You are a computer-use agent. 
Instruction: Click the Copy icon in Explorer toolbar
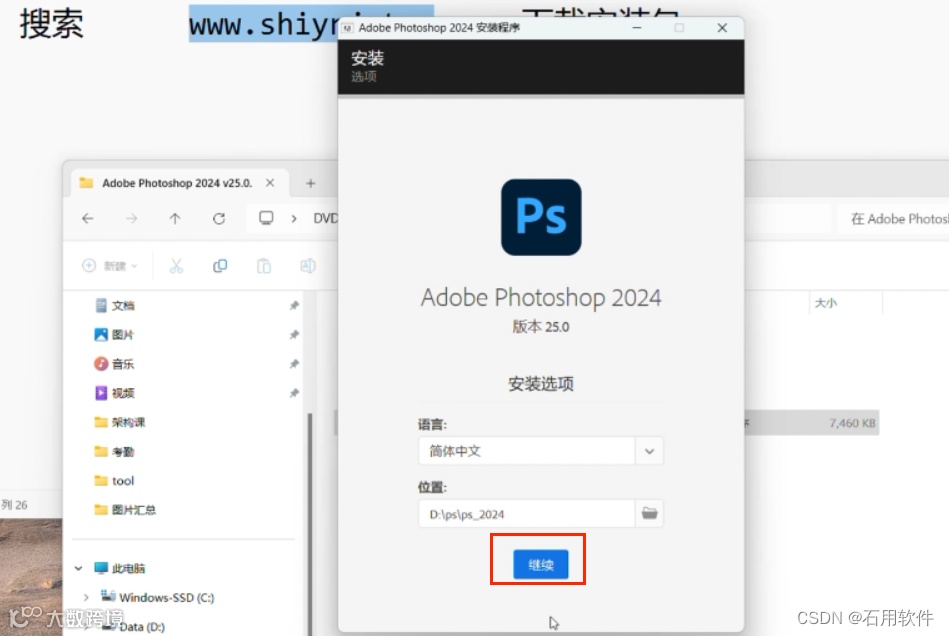(220, 266)
